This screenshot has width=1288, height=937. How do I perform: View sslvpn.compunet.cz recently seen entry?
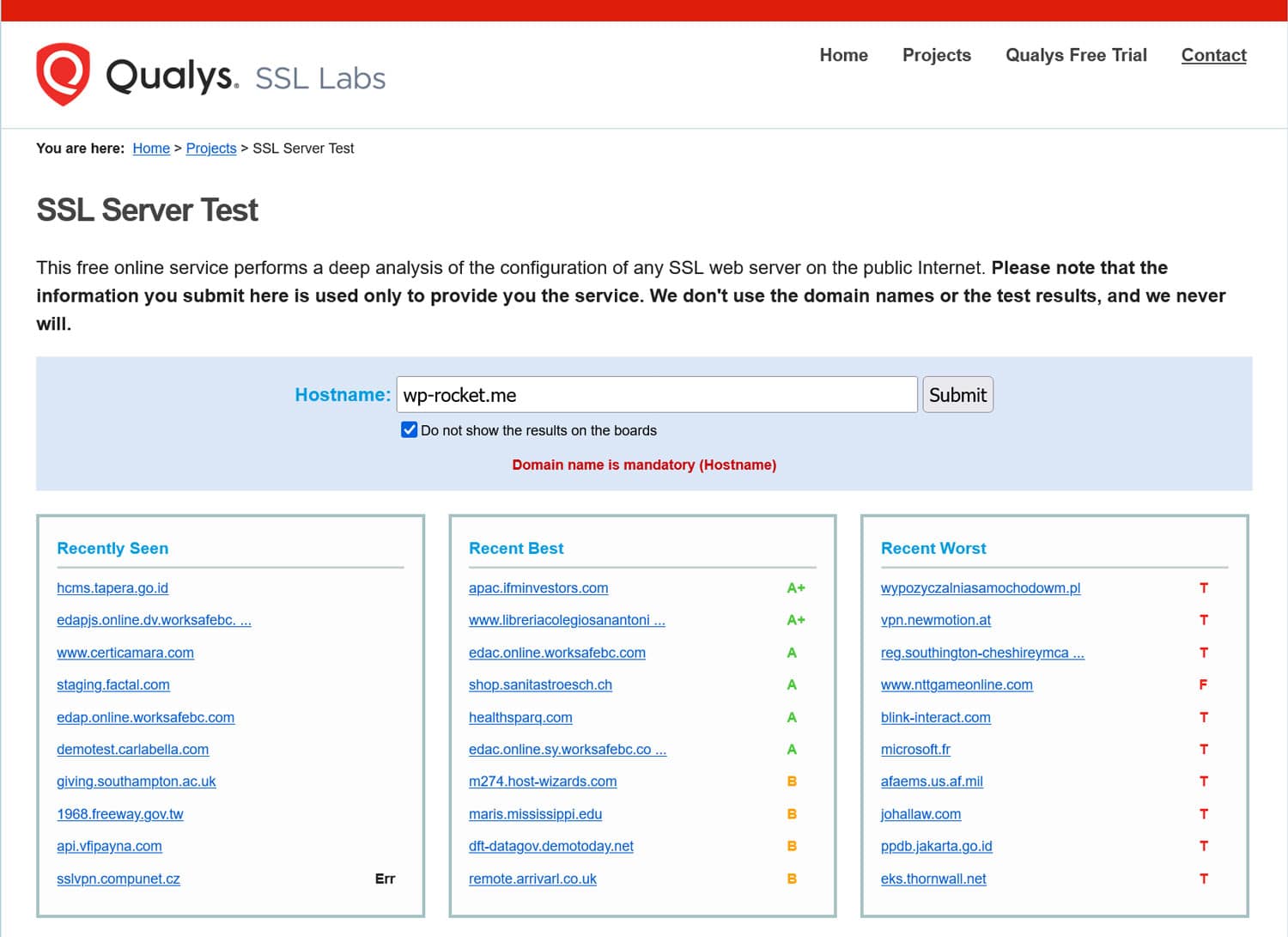(x=118, y=879)
